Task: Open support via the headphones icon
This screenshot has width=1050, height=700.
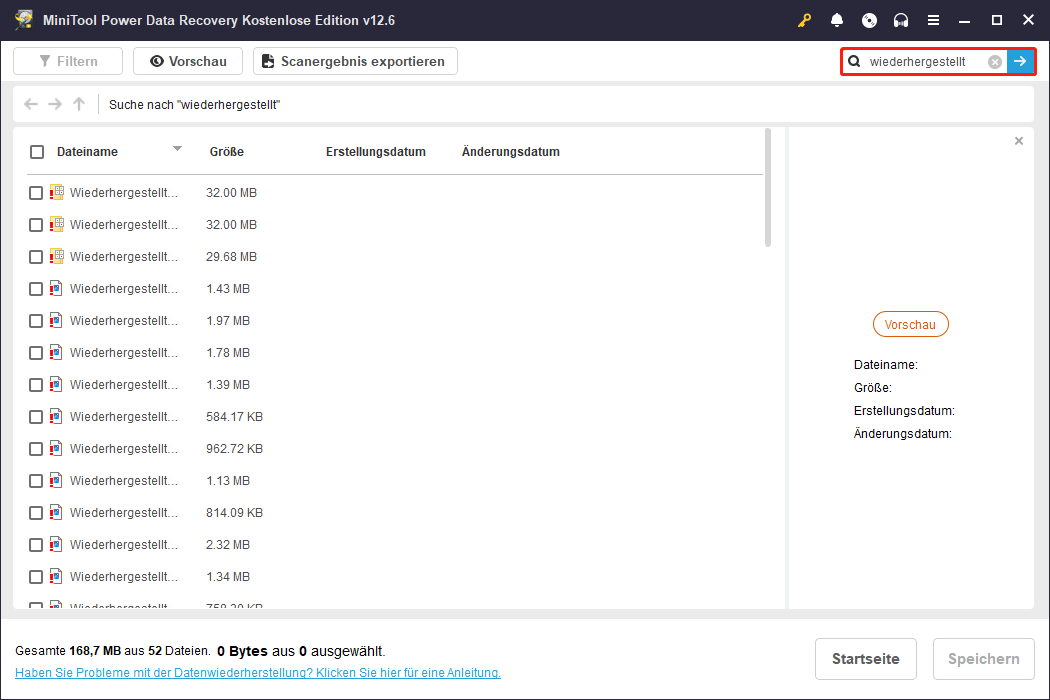Action: click(900, 20)
